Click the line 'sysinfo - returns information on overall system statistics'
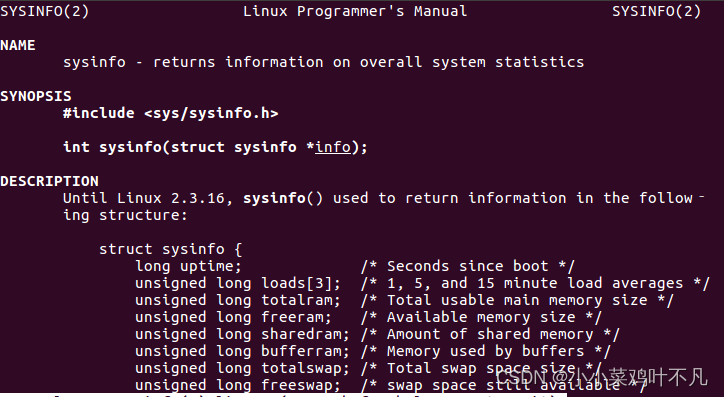The image size is (724, 397). point(323,62)
